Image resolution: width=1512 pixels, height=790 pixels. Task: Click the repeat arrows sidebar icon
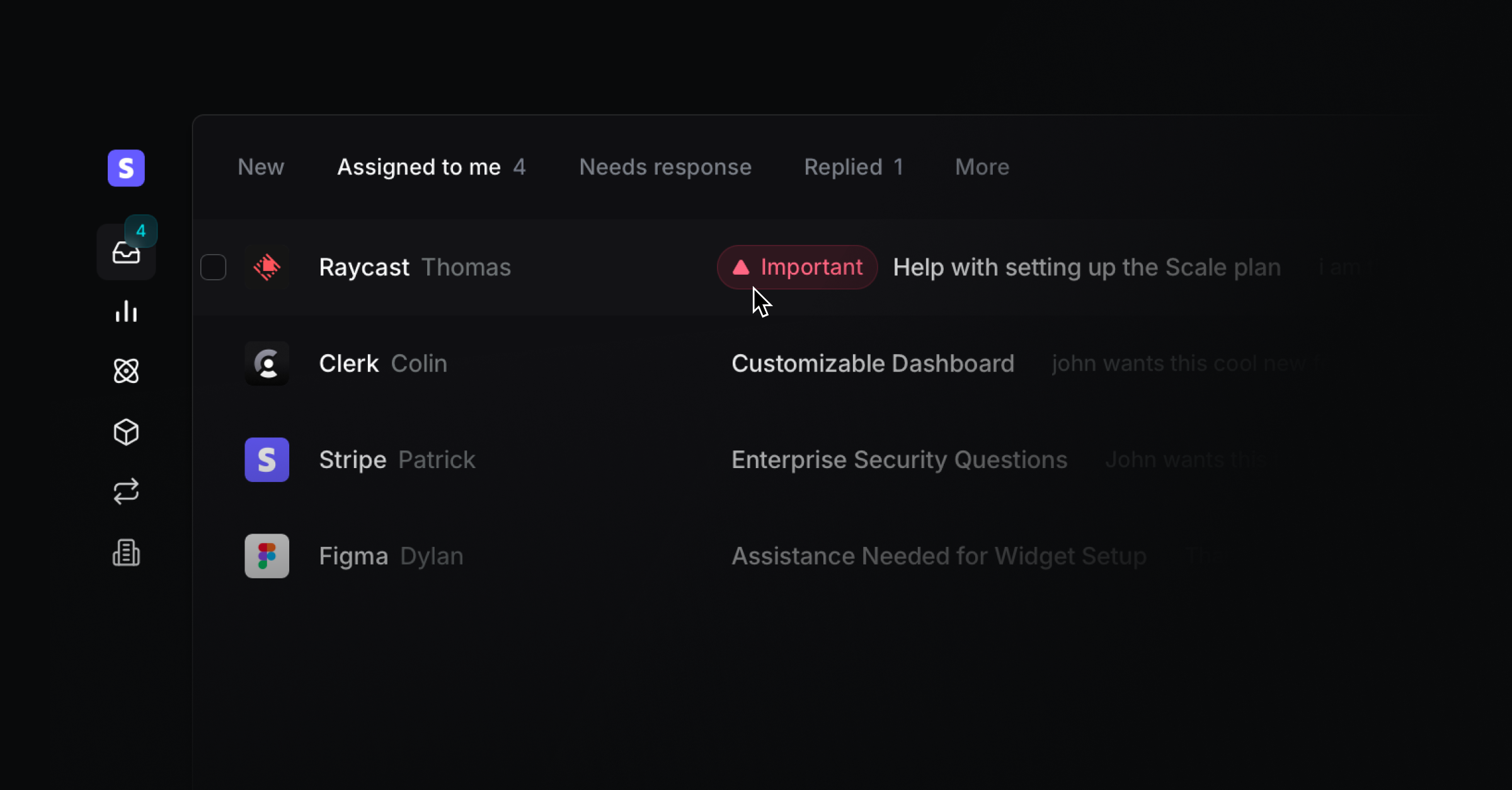(126, 491)
